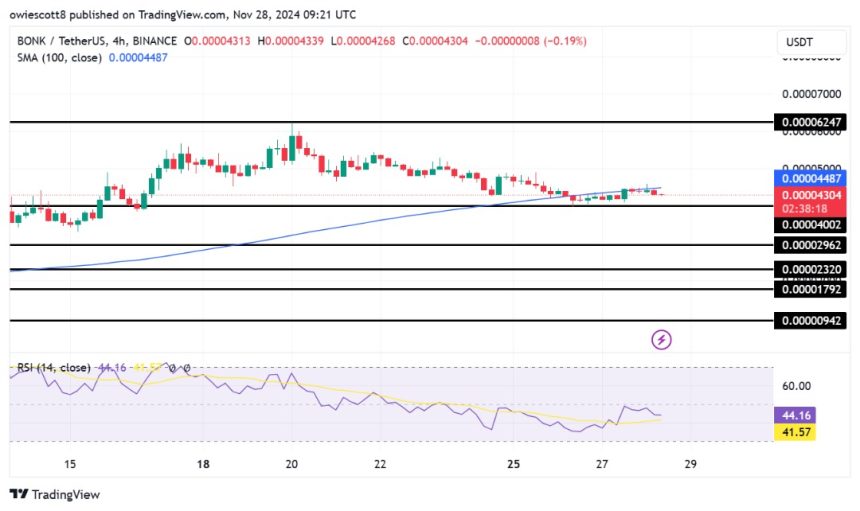Click the red current price label 0.00004304
The image size is (860, 511).
click(810, 195)
